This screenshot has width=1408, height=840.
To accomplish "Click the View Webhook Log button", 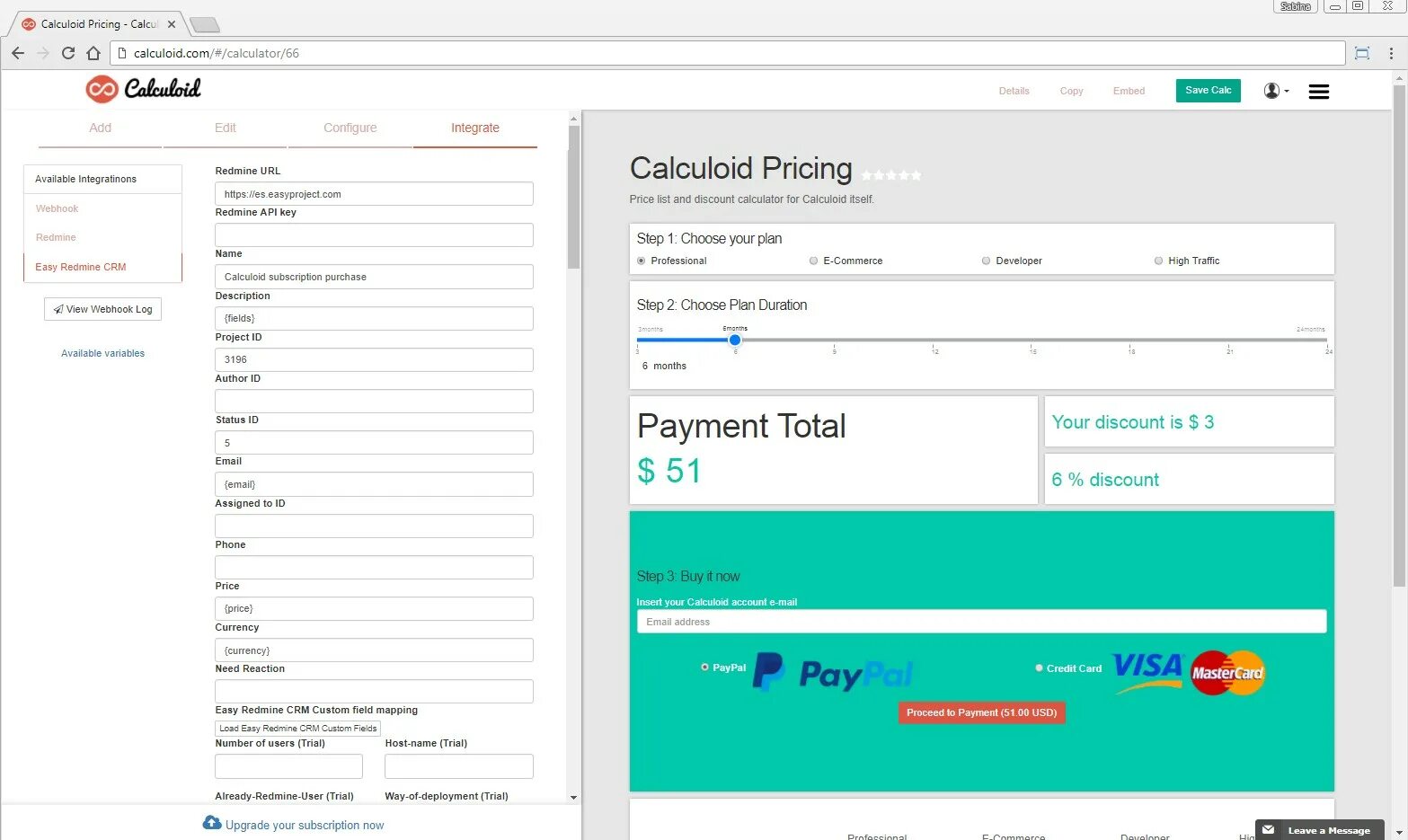I will coord(102,309).
